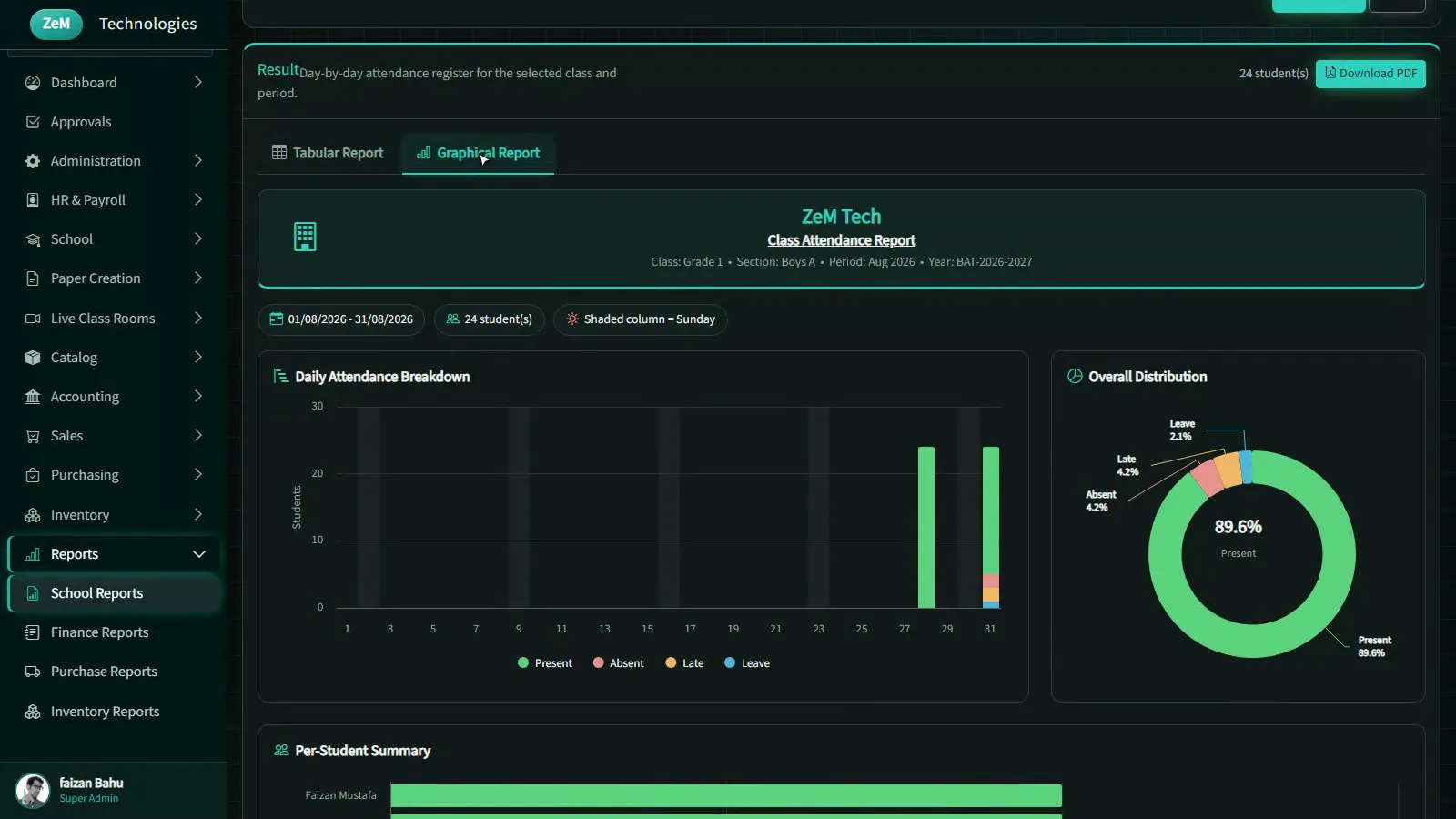Open the Approvals page link
This screenshot has height=819, width=1456.
pyautogui.click(x=115, y=122)
